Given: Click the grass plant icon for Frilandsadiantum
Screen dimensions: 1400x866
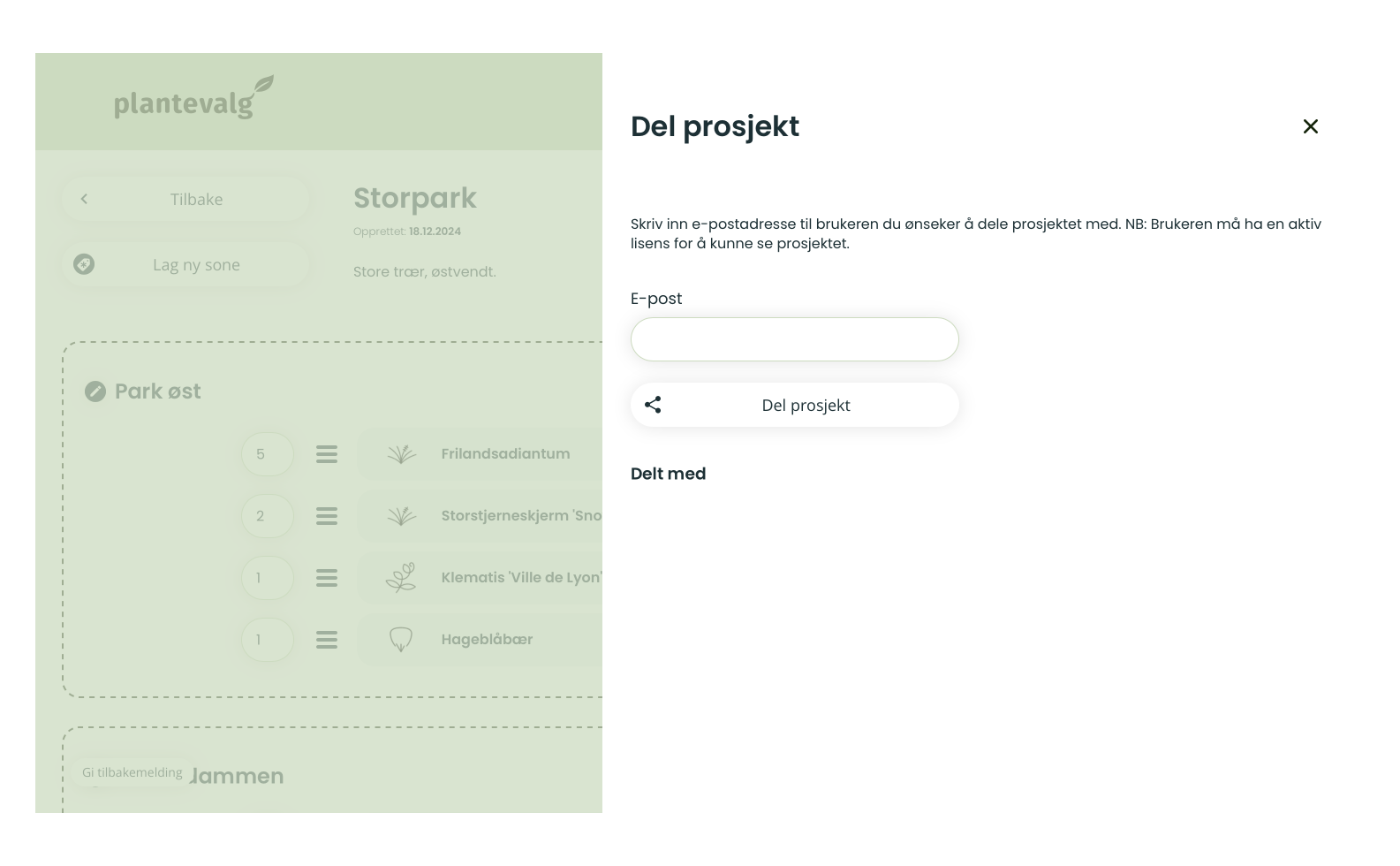Looking at the screenshot, I should (401, 454).
